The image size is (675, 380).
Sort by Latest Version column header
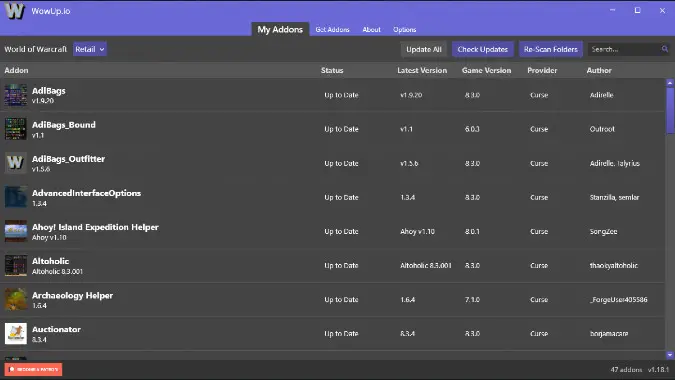(x=422, y=70)
